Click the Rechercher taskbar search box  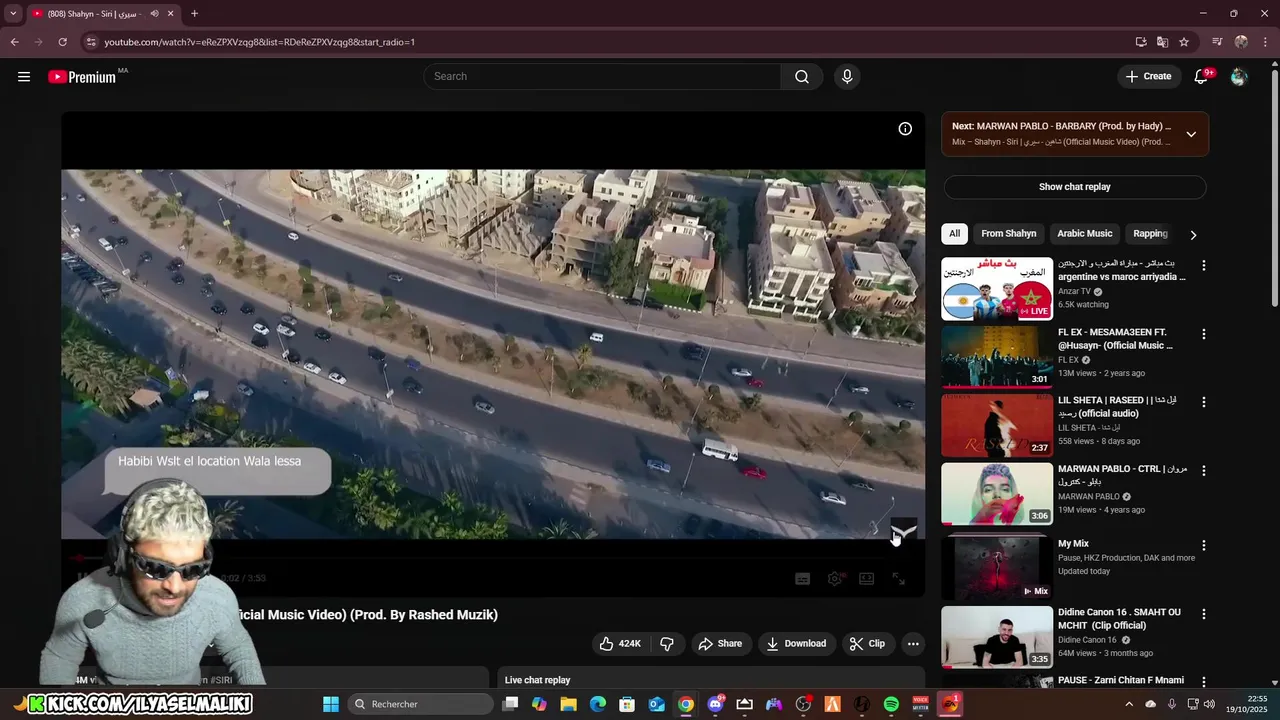click(x=420, y=704)
